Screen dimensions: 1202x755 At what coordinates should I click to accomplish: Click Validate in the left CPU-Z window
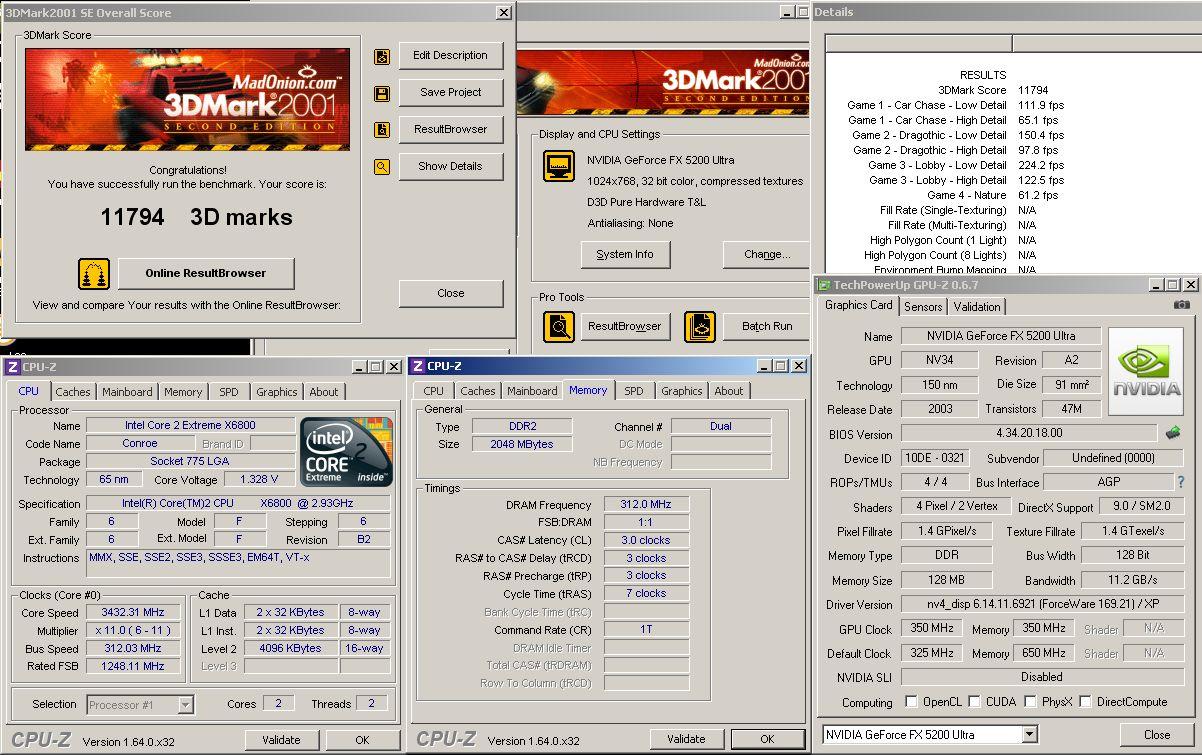[x=281, y=740]
